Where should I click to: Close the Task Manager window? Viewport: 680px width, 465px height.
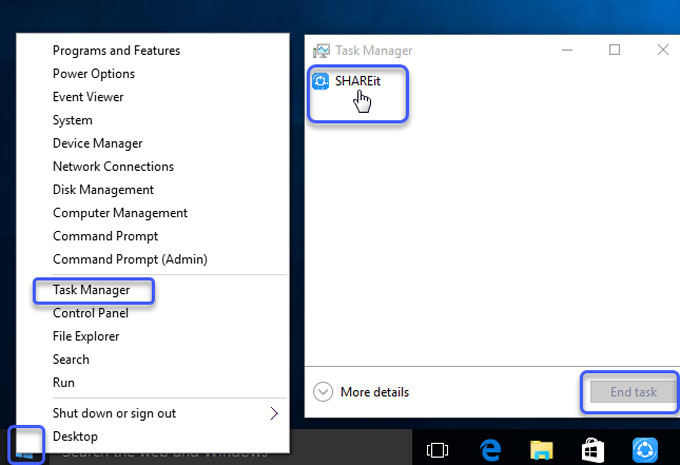663,50
